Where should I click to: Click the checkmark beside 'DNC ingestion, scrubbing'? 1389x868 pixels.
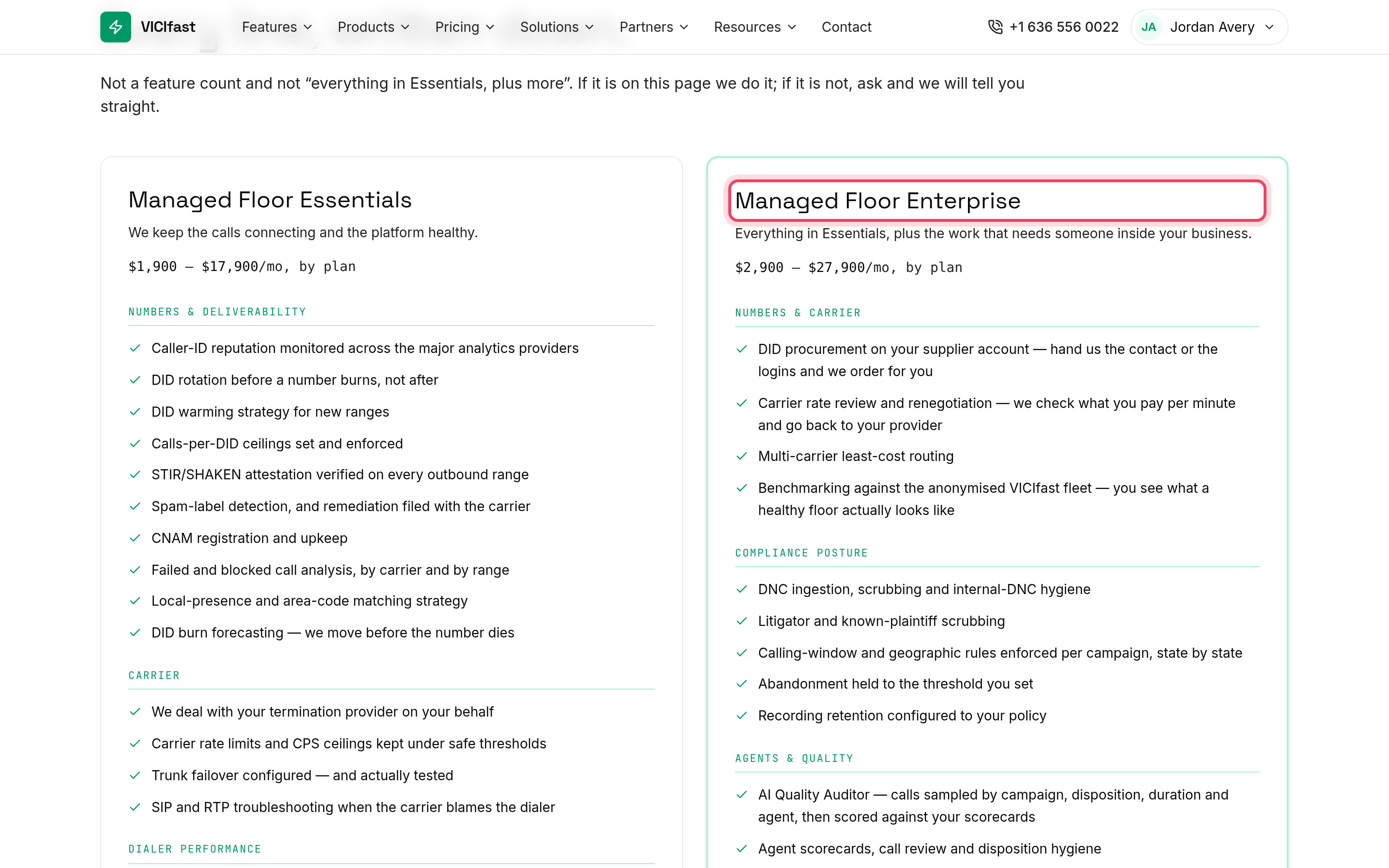pyautogui.click(x=742, y=590)
